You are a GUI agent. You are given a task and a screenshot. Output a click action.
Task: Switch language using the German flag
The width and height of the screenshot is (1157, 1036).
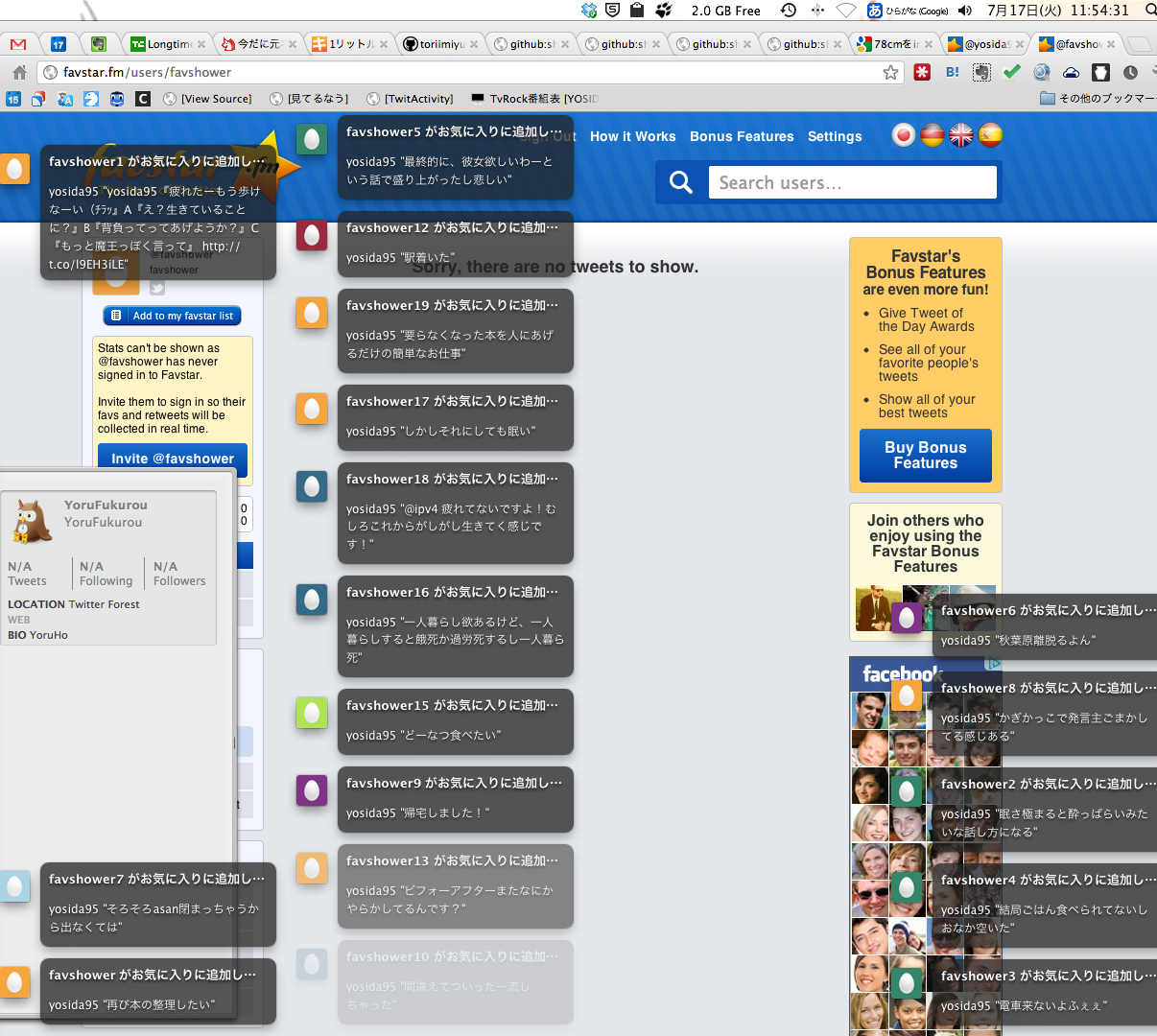point(932,135)
